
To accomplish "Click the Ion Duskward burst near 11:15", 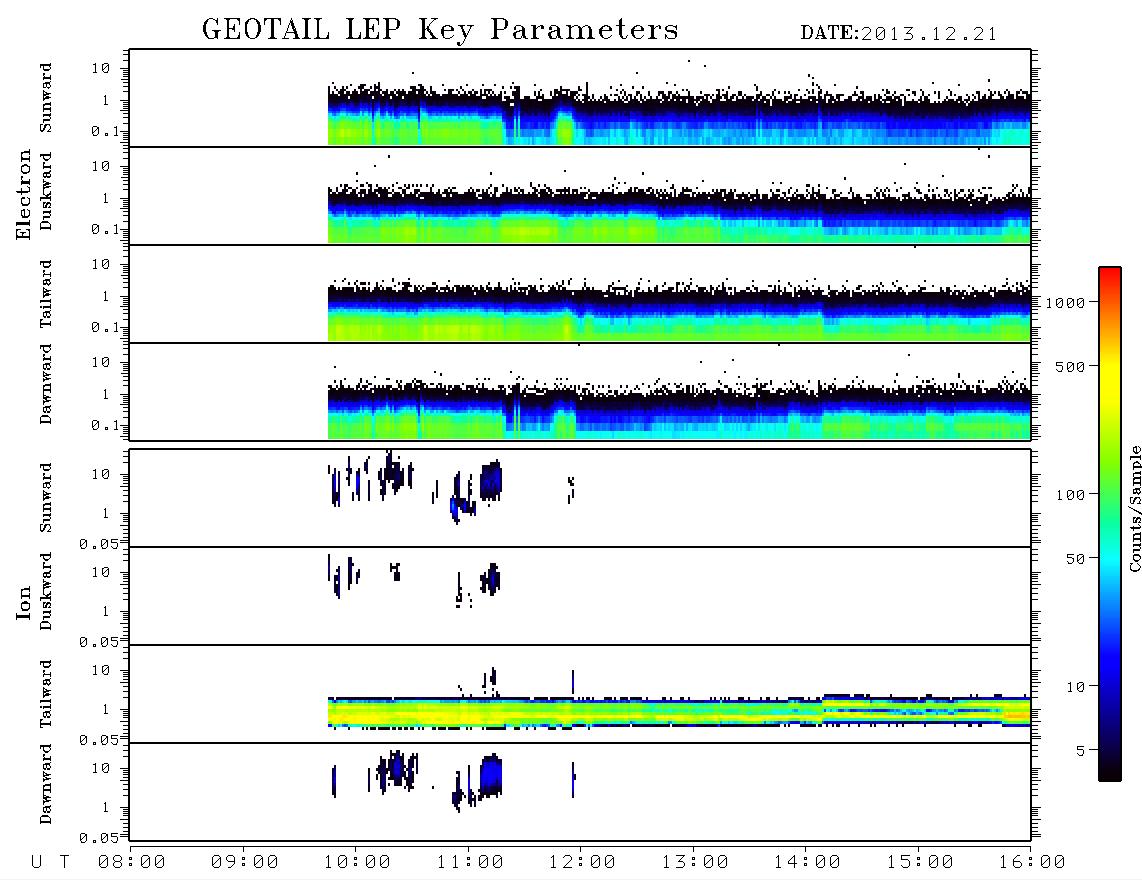I will click(492, 579).
